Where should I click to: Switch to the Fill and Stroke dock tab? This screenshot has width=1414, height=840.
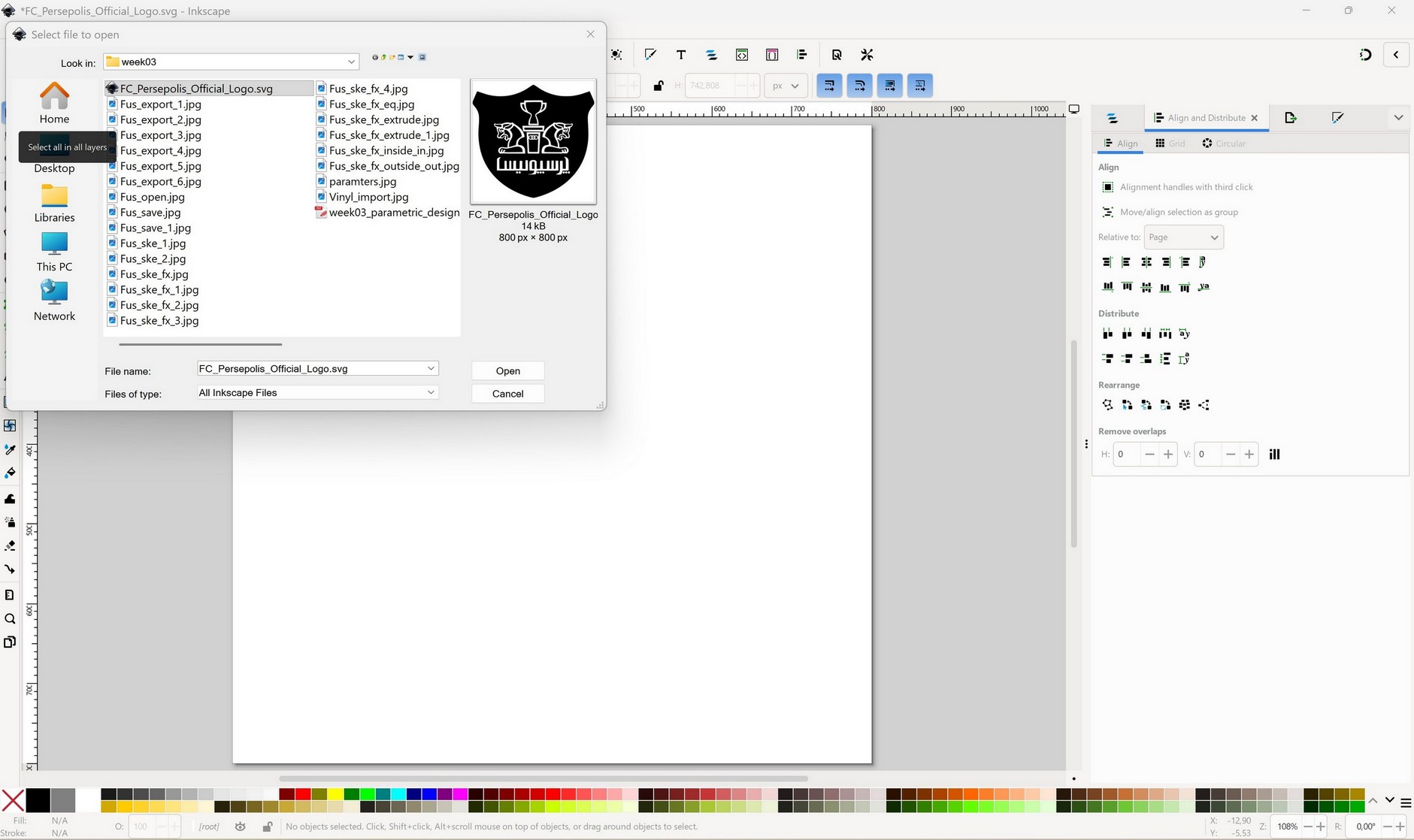[x=1337, y=118]
